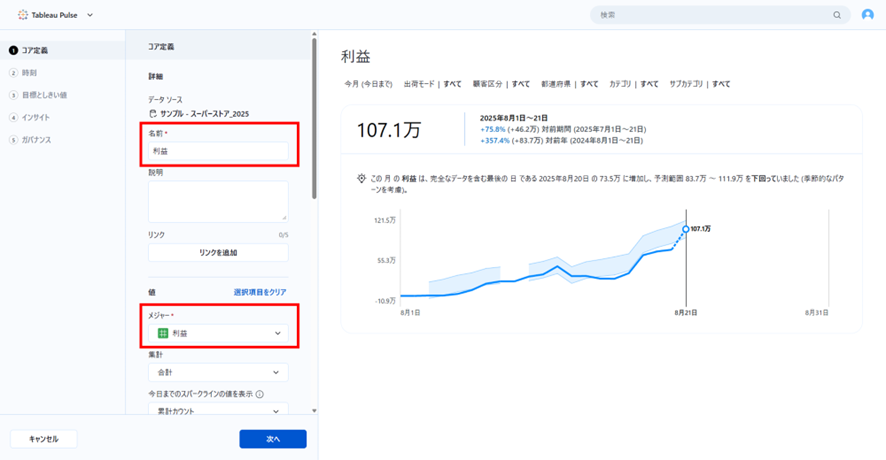Click the info icon beside スパークライン label
The height and width of the screenshot is (460, 886).
click(259, 394)
